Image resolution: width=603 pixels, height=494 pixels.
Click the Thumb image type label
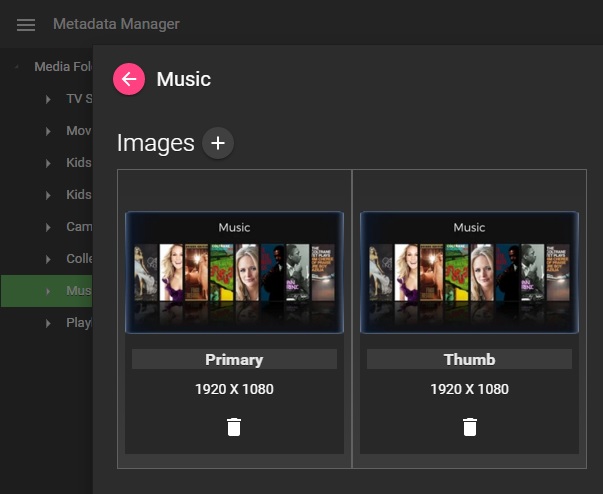coord(469,359)
